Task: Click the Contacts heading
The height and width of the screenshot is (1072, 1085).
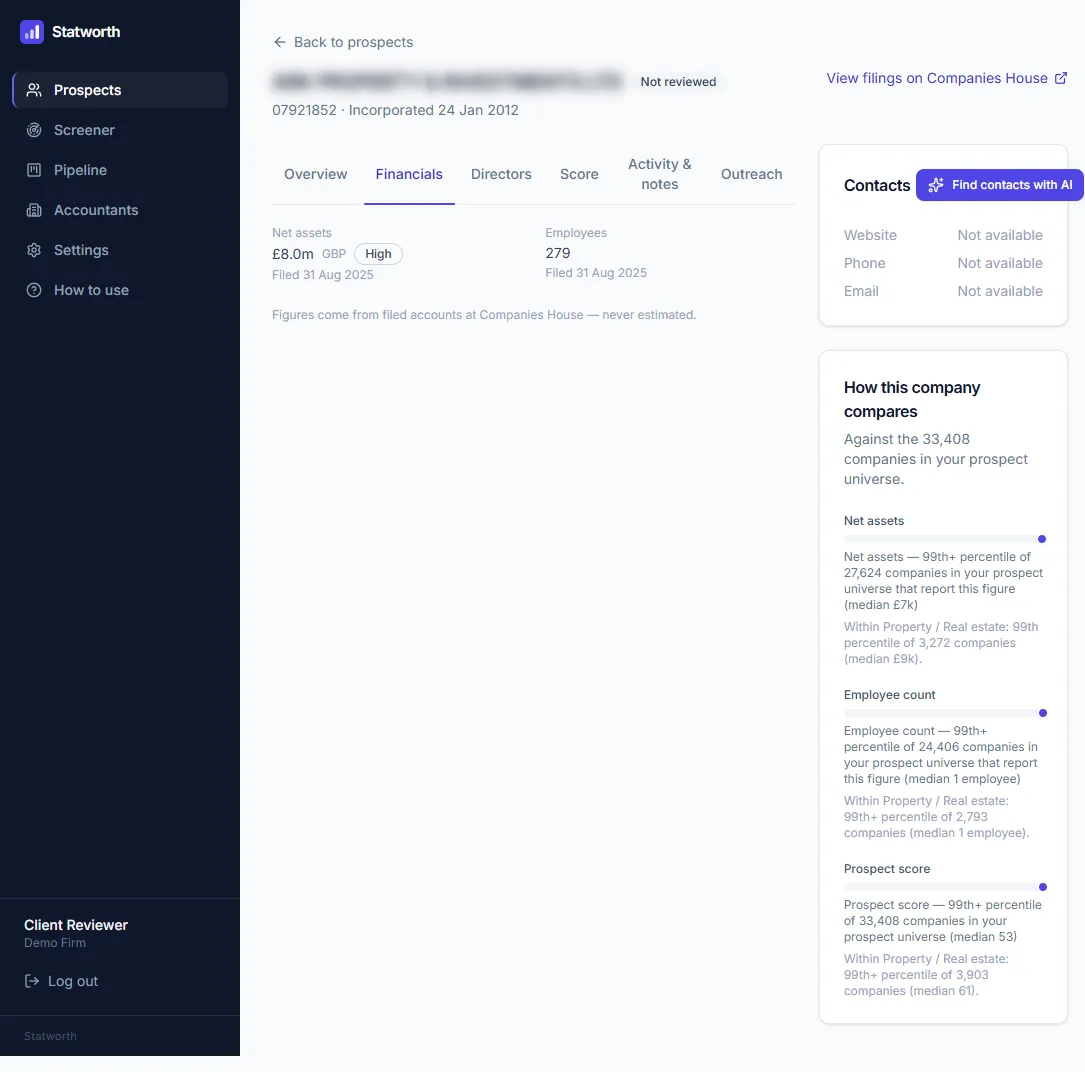Action: coord(877,185)
